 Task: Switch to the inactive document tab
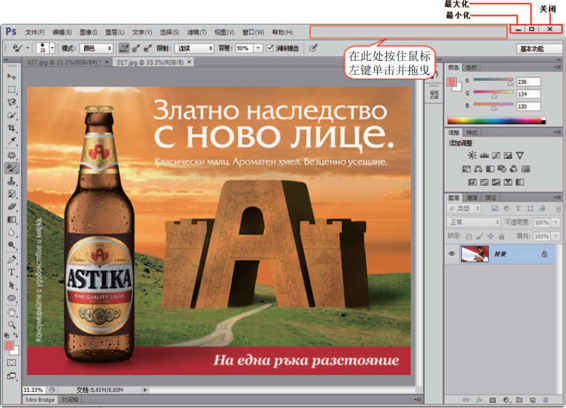pyautogui.click(x=69, y=62)
